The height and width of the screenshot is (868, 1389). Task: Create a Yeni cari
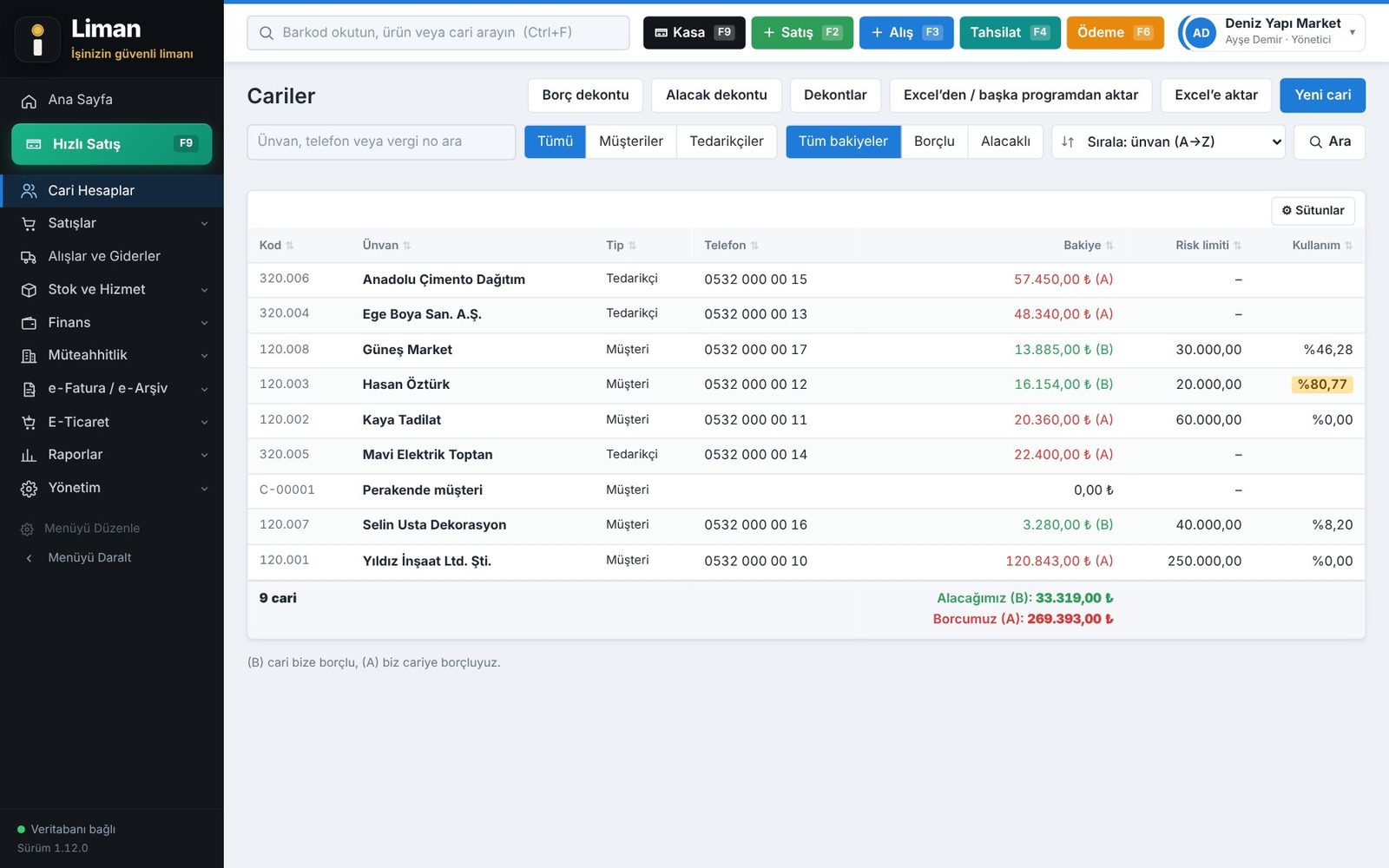click(1322, 95)
